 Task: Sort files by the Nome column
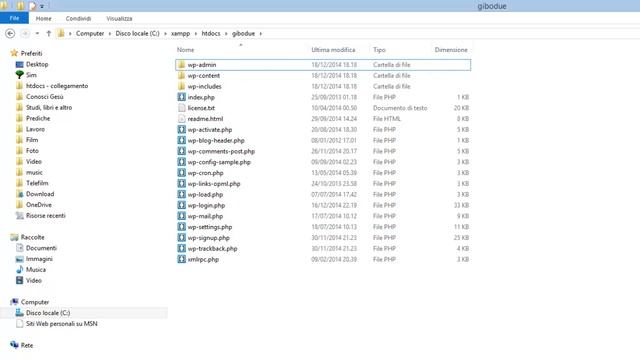point(185,50)
